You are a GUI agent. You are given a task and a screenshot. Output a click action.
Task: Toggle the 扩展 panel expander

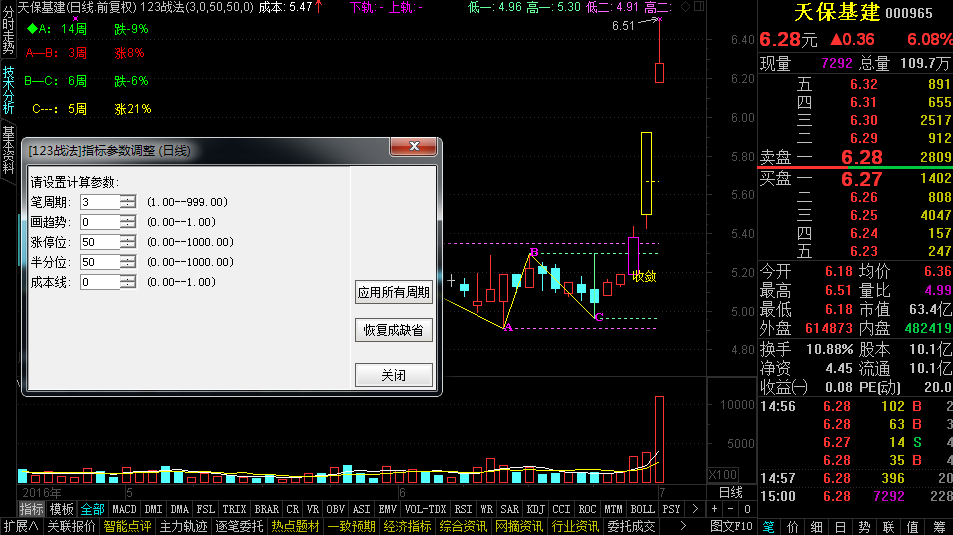[x=21, y=526]
